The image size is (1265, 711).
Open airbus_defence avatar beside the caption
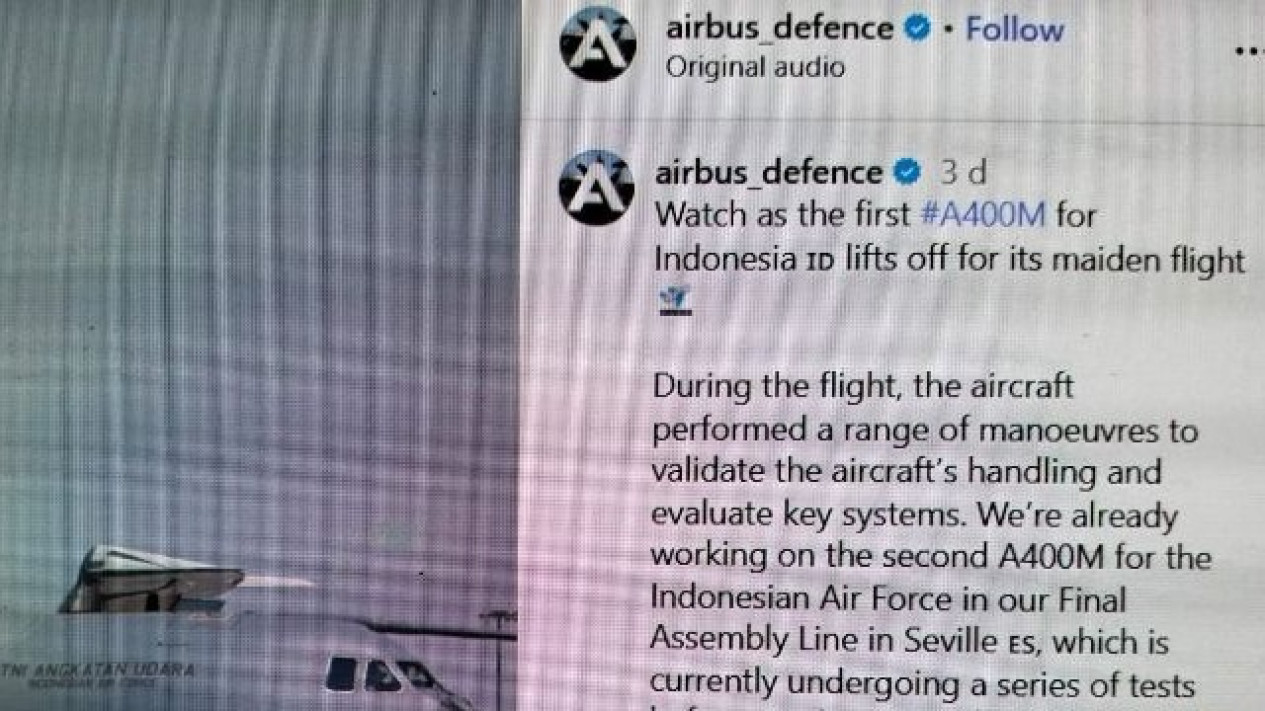[596, 187]
